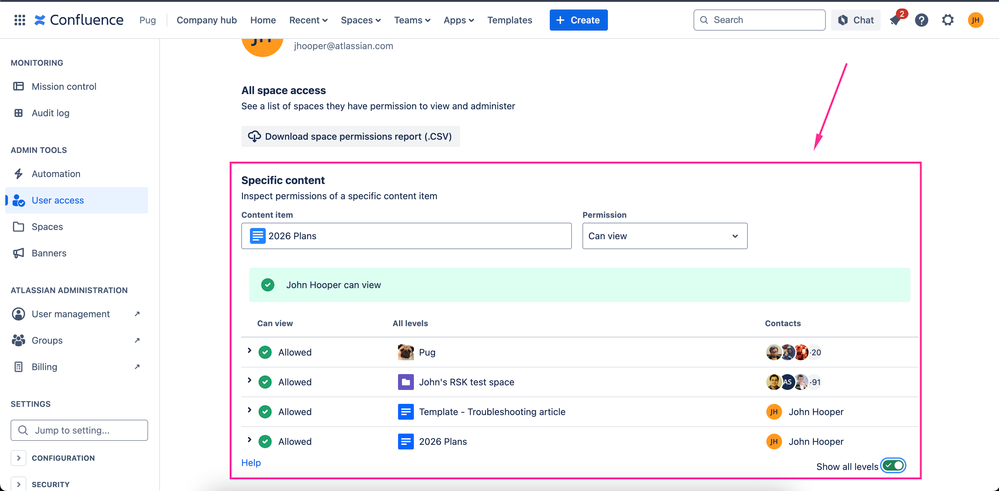
Task: Open notifications bell icon
Action: tap(896, 20)
